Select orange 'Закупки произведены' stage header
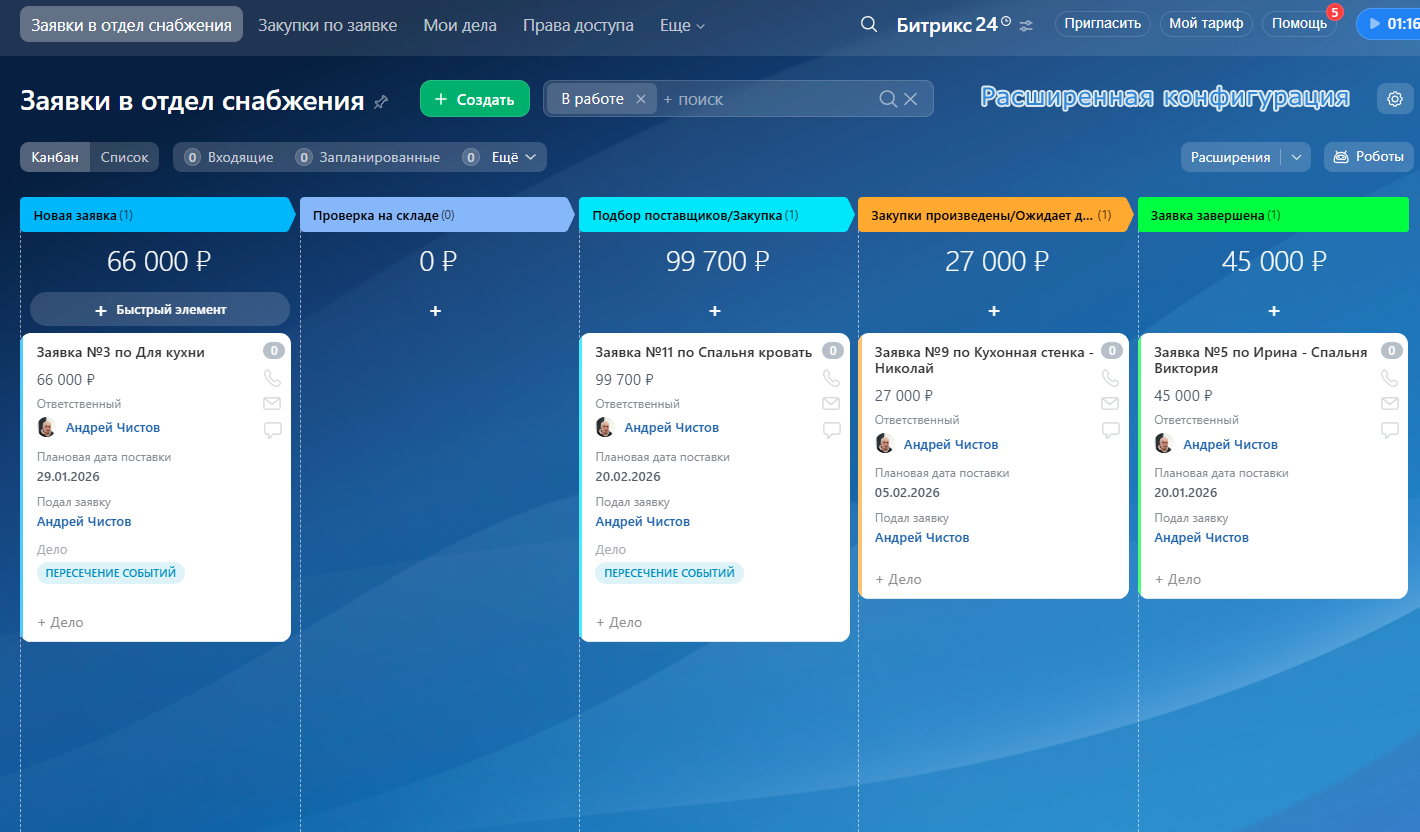 [994, 215]
